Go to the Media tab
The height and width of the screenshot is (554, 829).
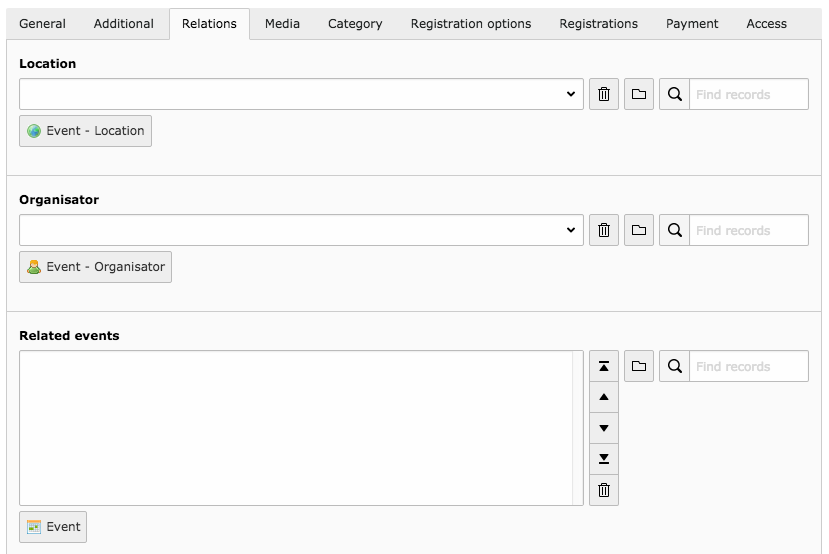click(x=282, y=24)
